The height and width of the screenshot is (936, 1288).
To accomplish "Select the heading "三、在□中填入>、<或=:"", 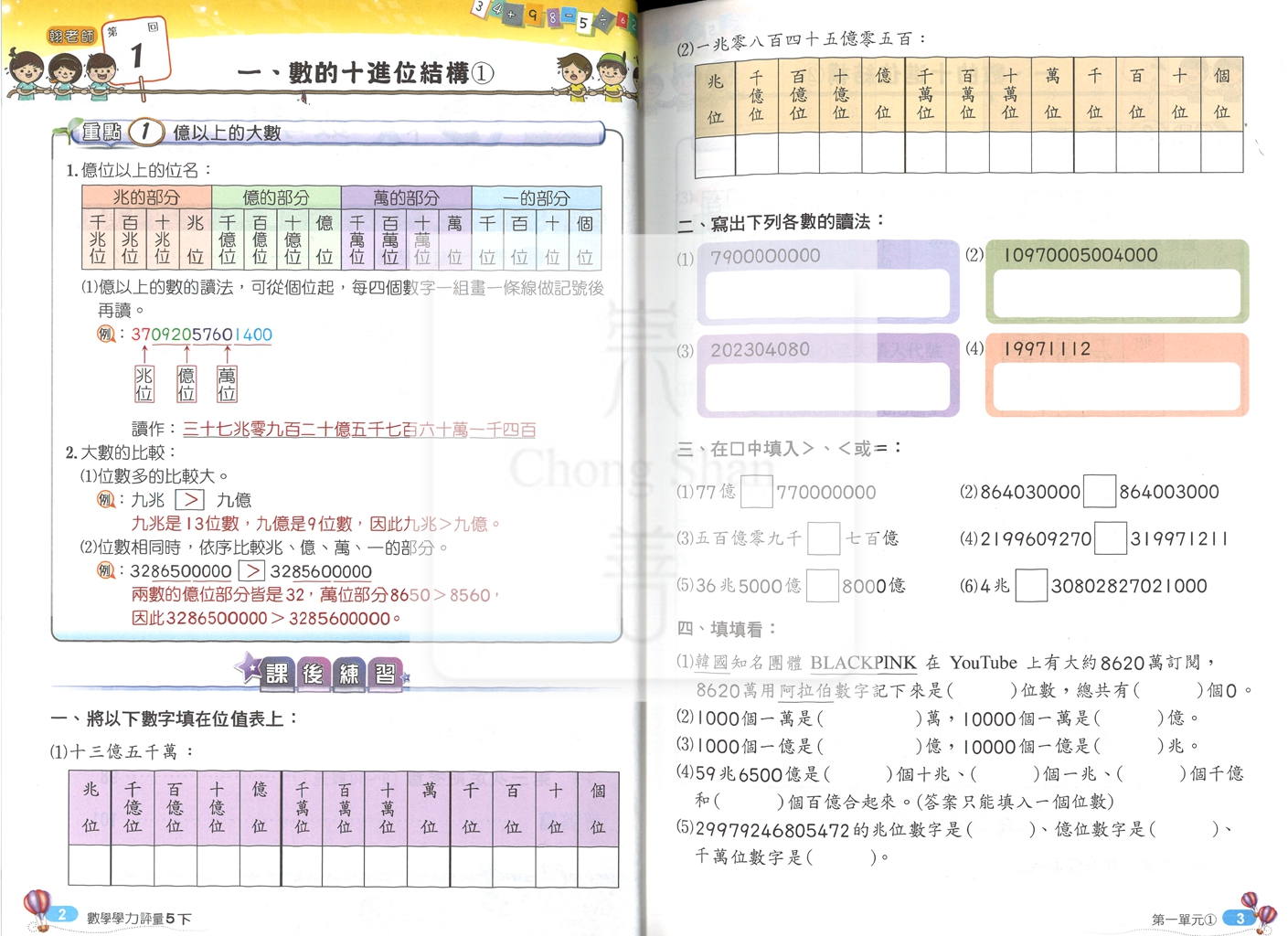I will pos(791,449).
